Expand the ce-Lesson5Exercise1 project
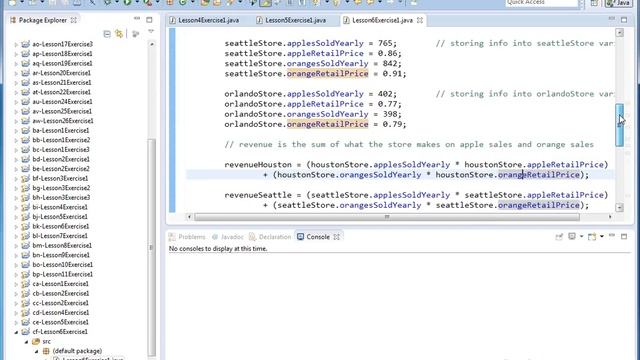The image size is (640, 360). tap(16, 322)
